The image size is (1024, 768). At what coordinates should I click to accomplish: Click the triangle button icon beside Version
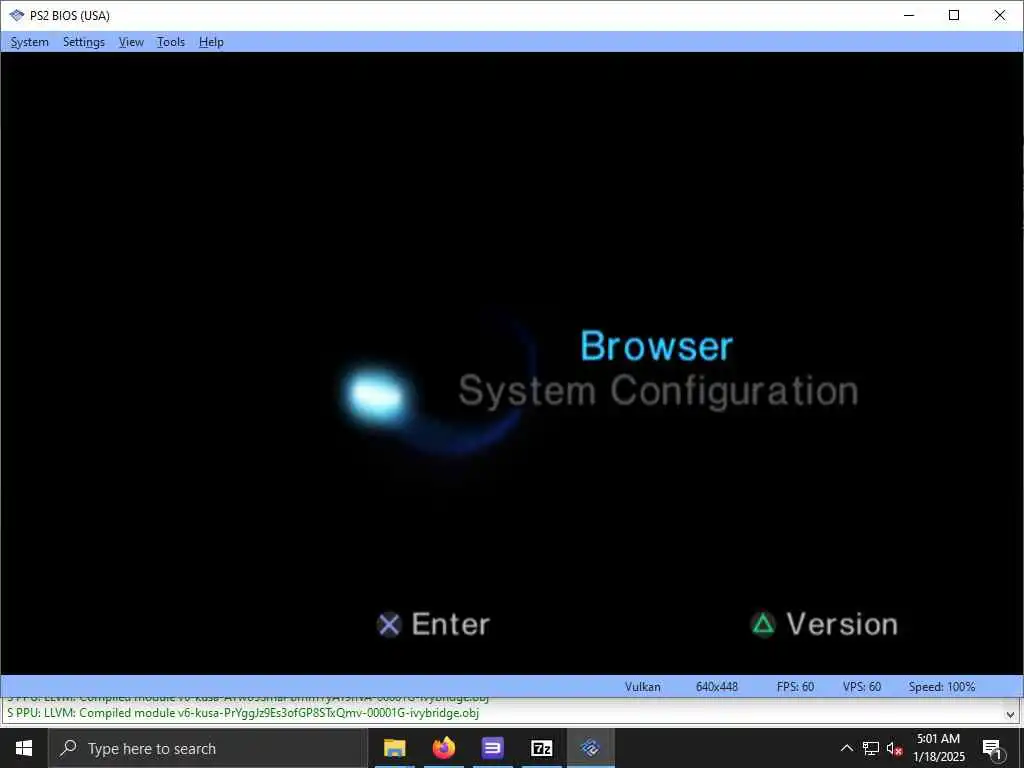[763, 624]
